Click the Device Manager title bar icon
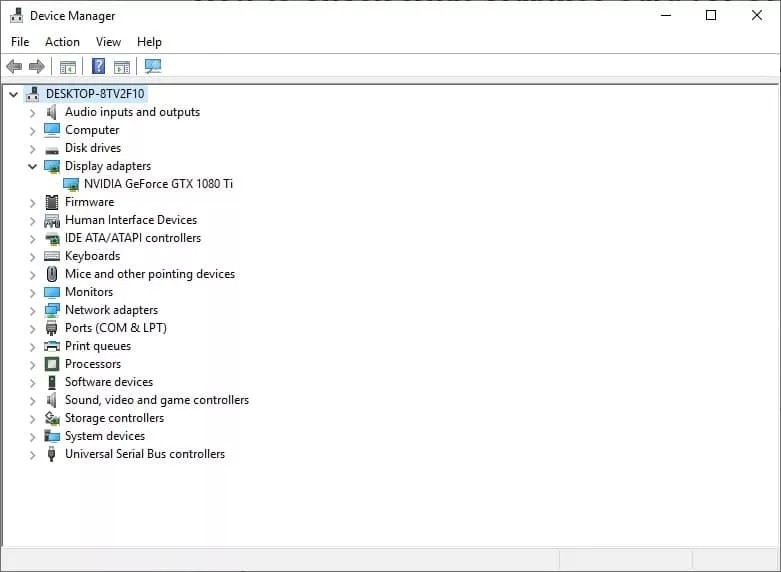 pyautogui.click(x=16, y=15)
